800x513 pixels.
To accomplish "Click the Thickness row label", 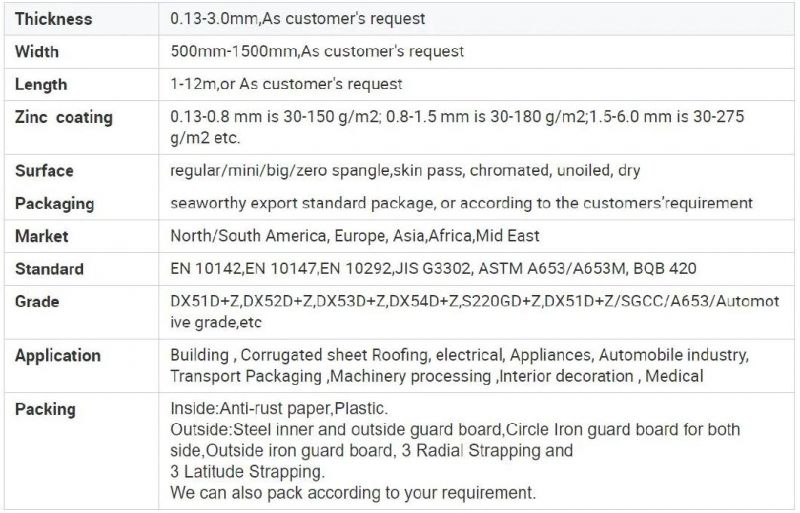I will pos(54,19).
